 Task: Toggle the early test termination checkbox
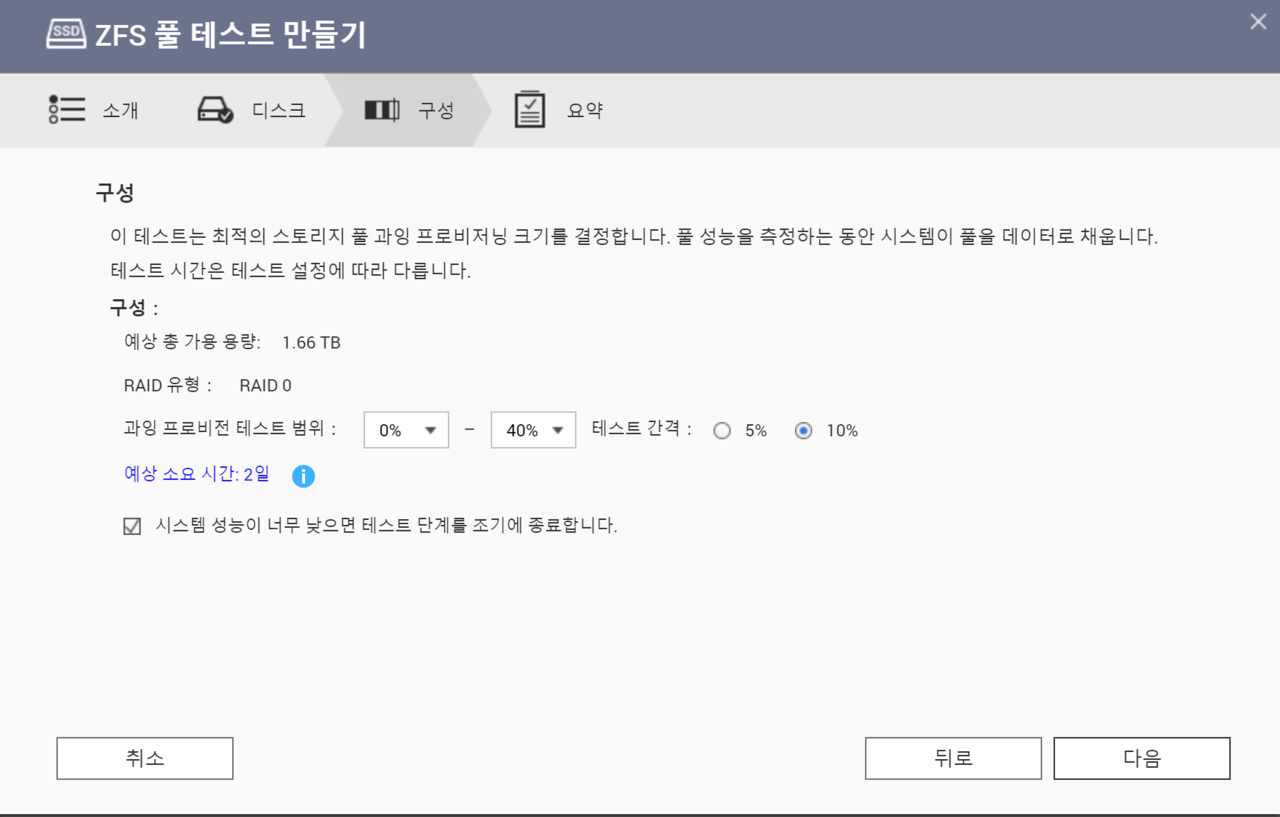click(x=132, y=526)
